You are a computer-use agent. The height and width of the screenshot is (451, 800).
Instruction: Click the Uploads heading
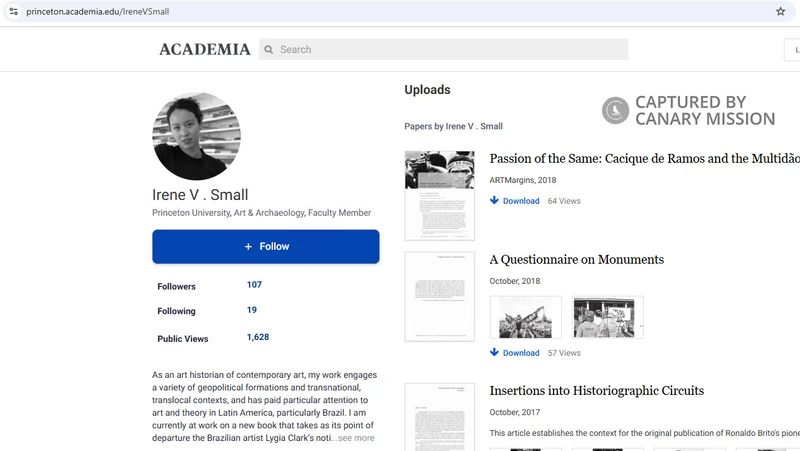pyautogui.click(x=428, y=90)
